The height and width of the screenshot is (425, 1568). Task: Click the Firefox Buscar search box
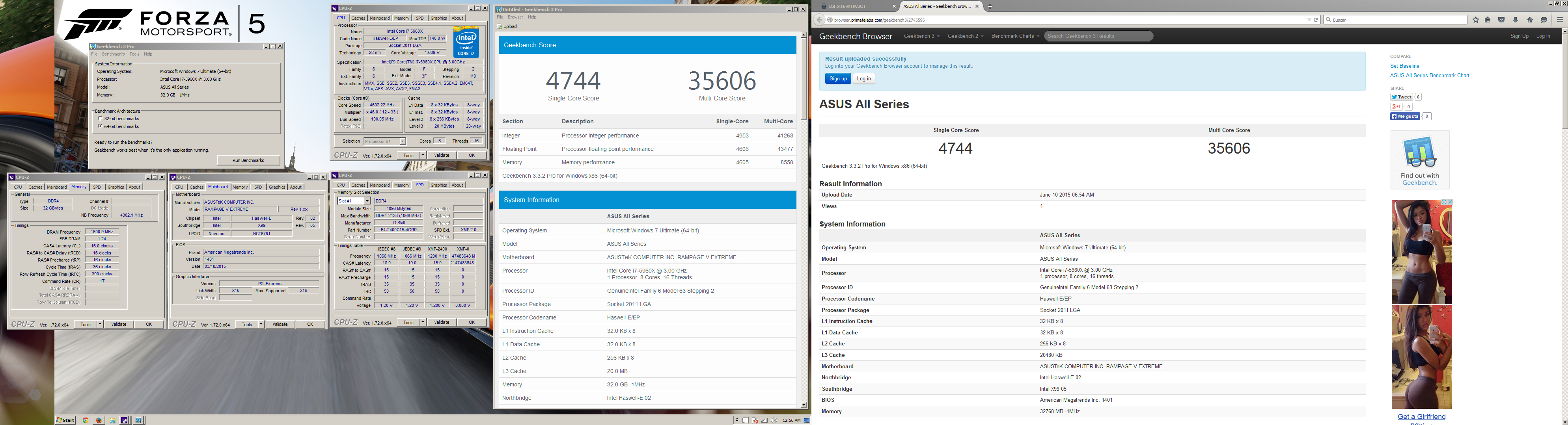click(x=1396, y=20)
